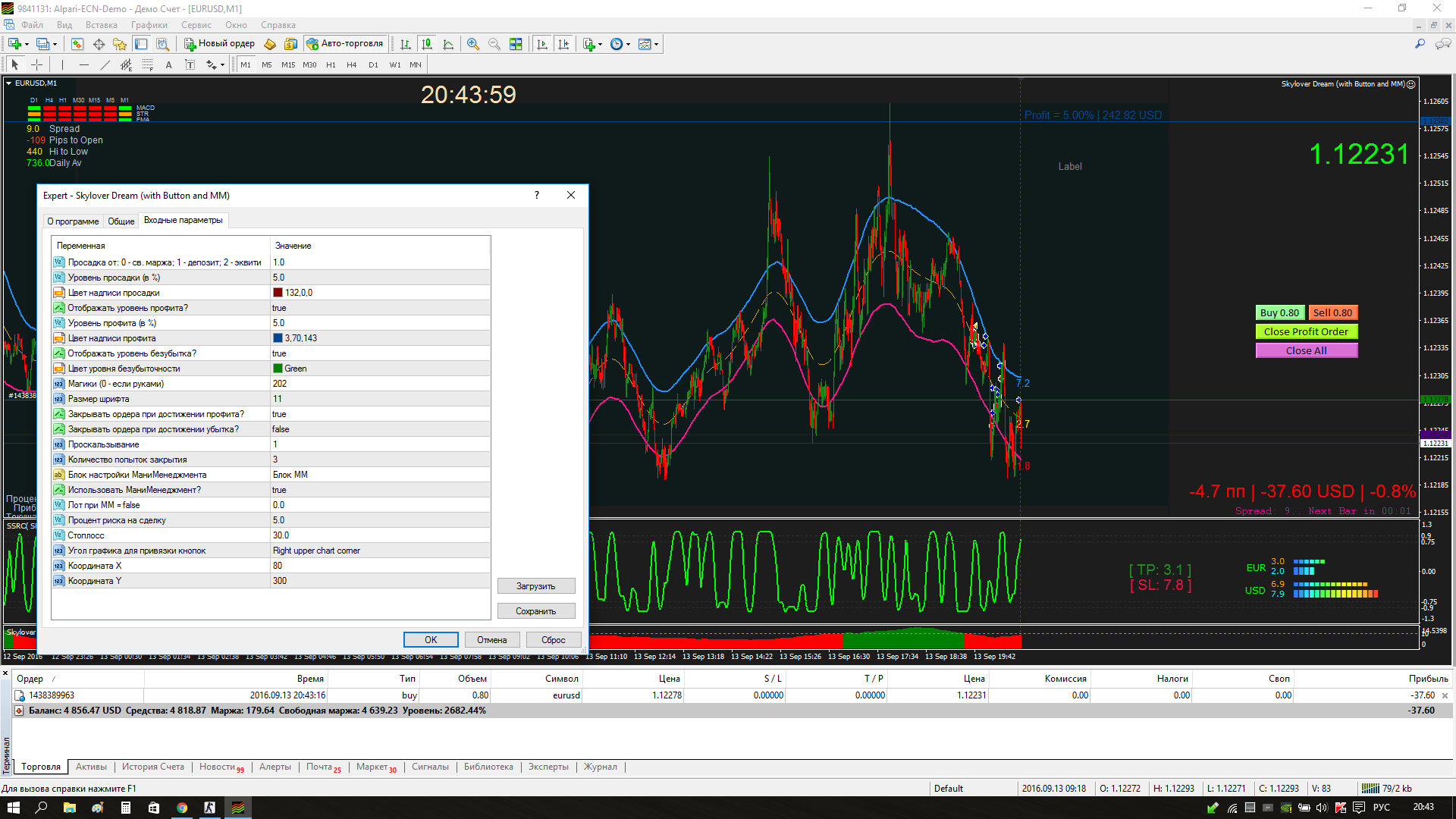1456x819 pixels.
Task: Select the cursor pointer tool
Action: click(x=15, y=64)
